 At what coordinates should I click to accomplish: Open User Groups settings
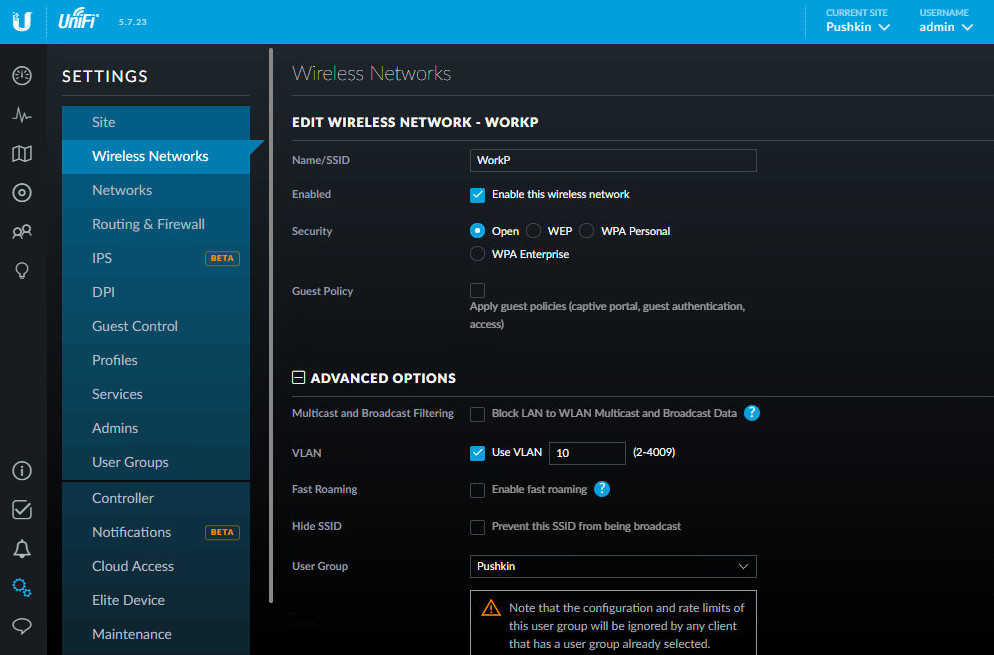coord(156,462)
